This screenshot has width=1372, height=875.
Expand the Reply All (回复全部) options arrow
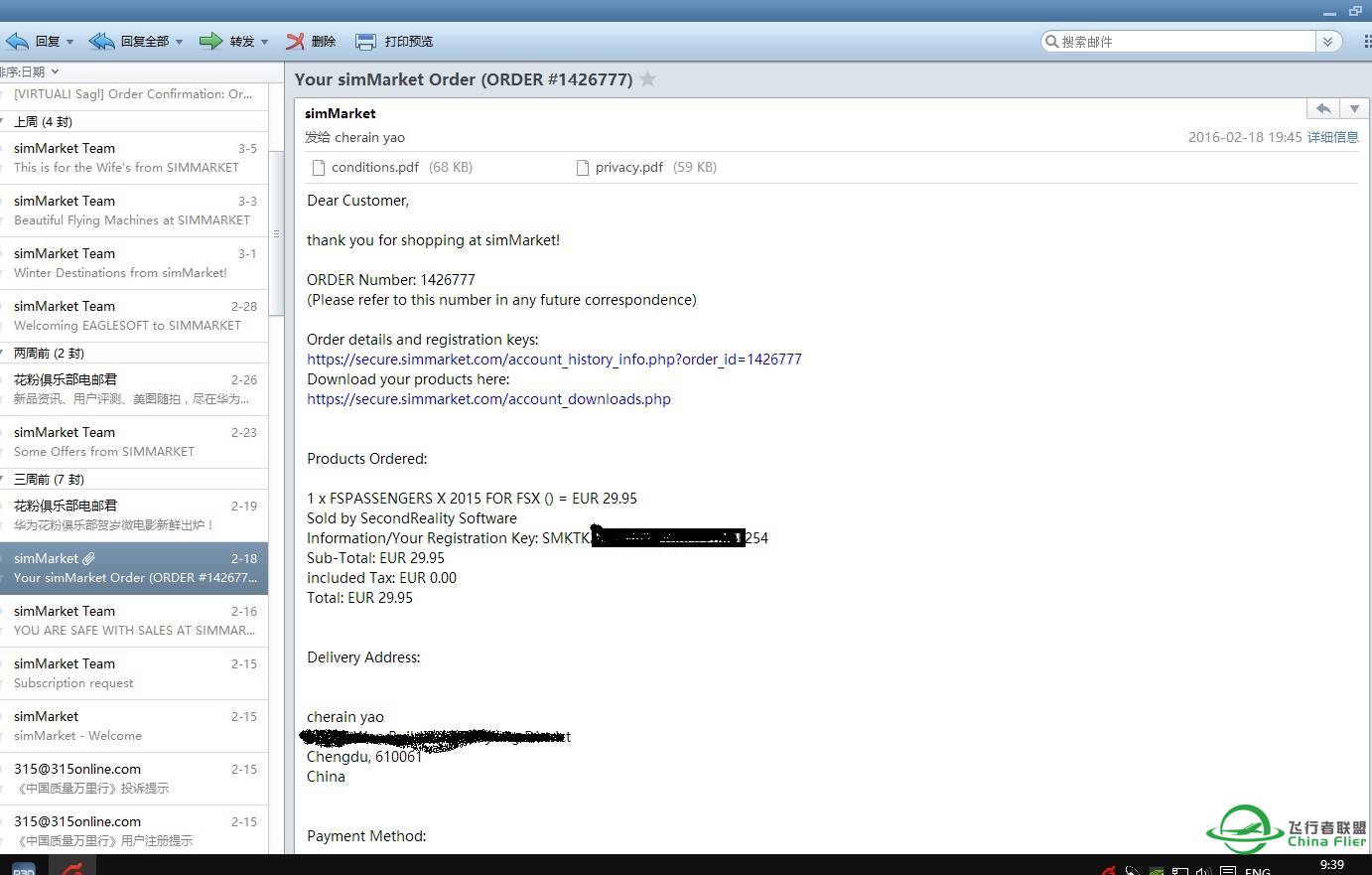click(179, 42)
